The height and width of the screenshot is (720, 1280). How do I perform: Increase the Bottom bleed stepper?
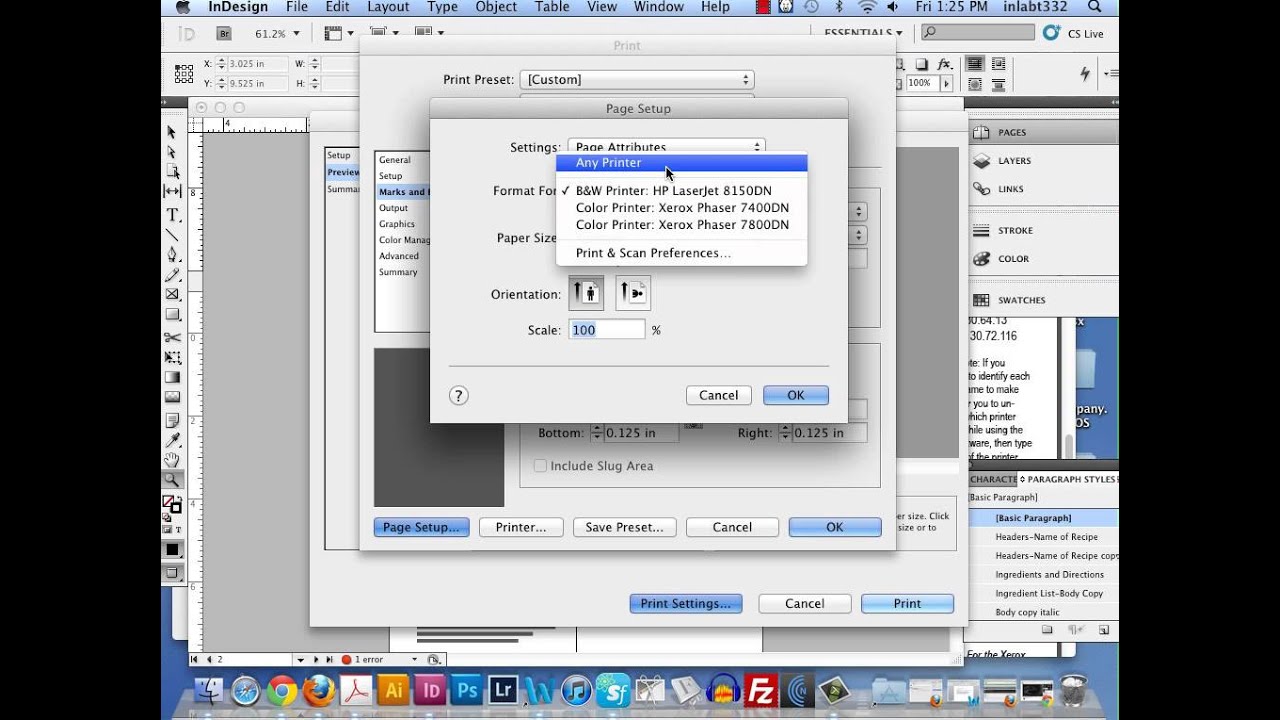tap(597, 429)
